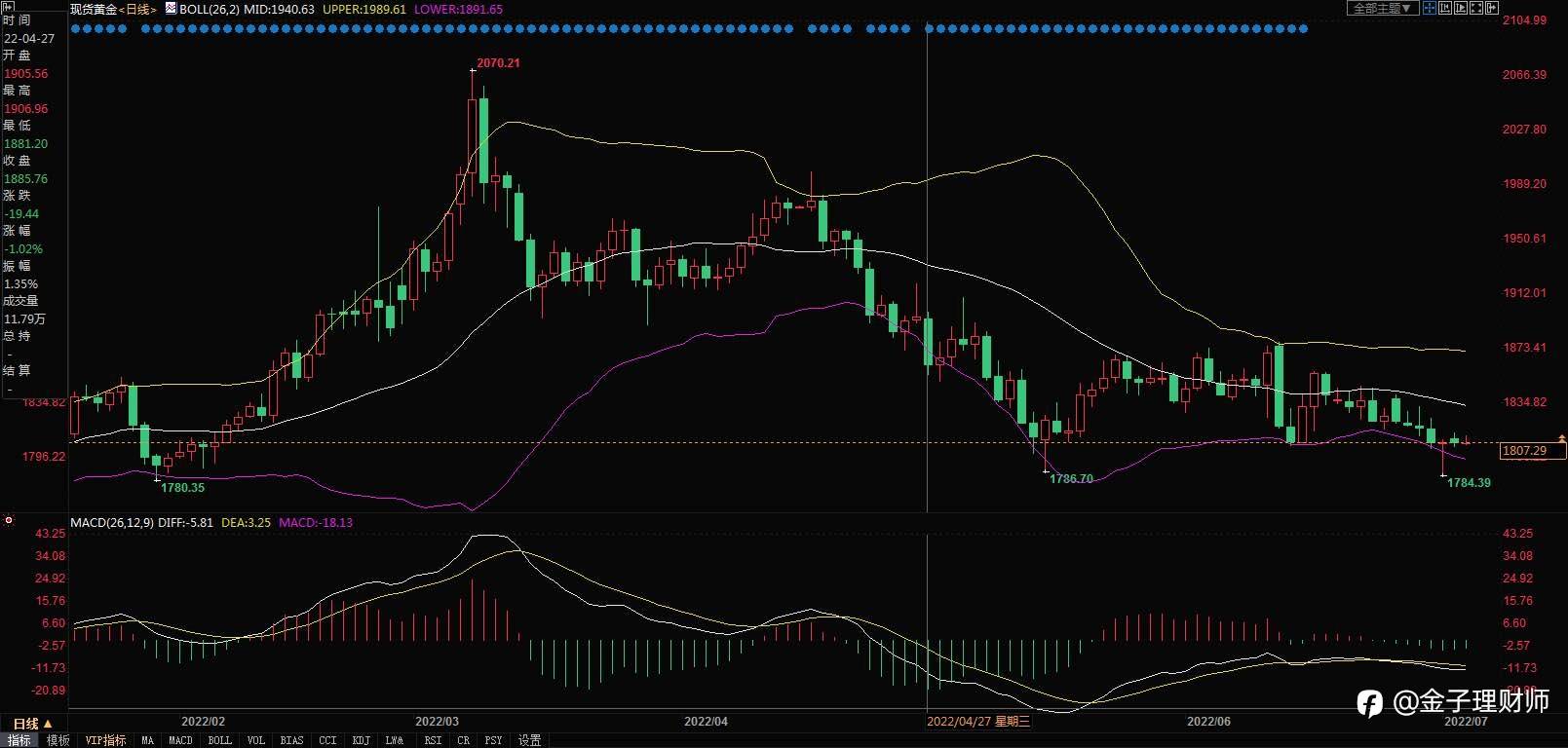Viewport: 1568px width, 748px height.
Task: Click the MACD sub-chart settings icon
Action: [x=9, y=520]
